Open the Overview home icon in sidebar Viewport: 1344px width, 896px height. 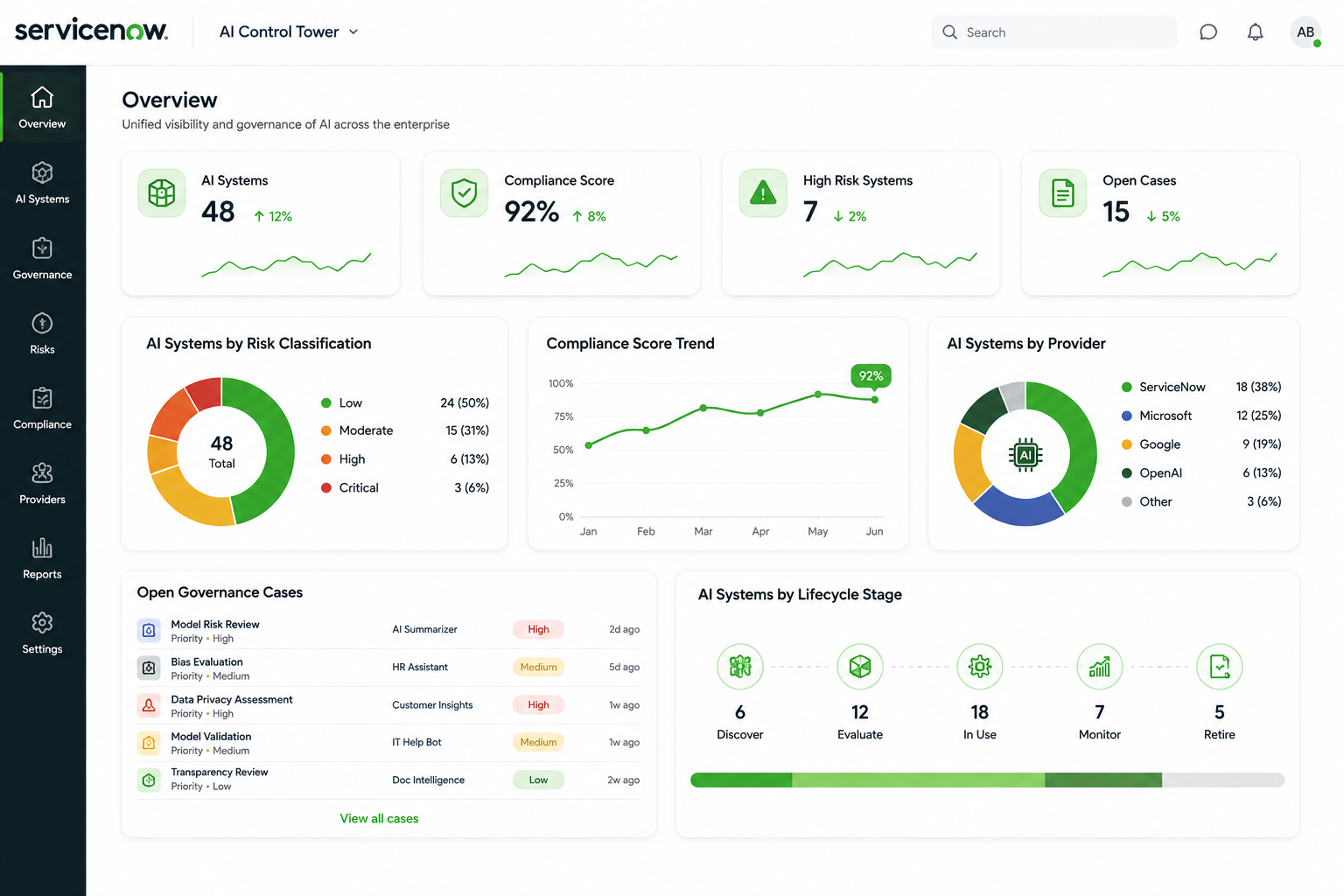pos(42,97)
